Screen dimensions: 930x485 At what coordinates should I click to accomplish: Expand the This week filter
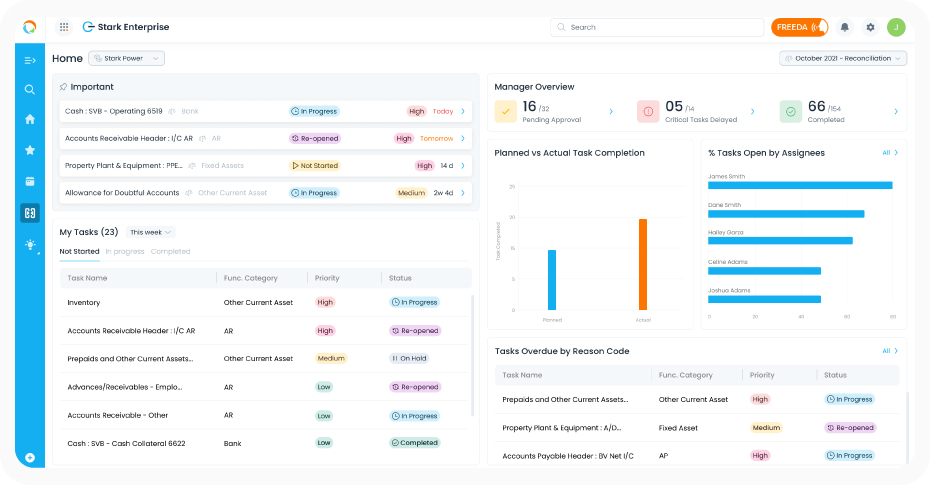[150, 232]
